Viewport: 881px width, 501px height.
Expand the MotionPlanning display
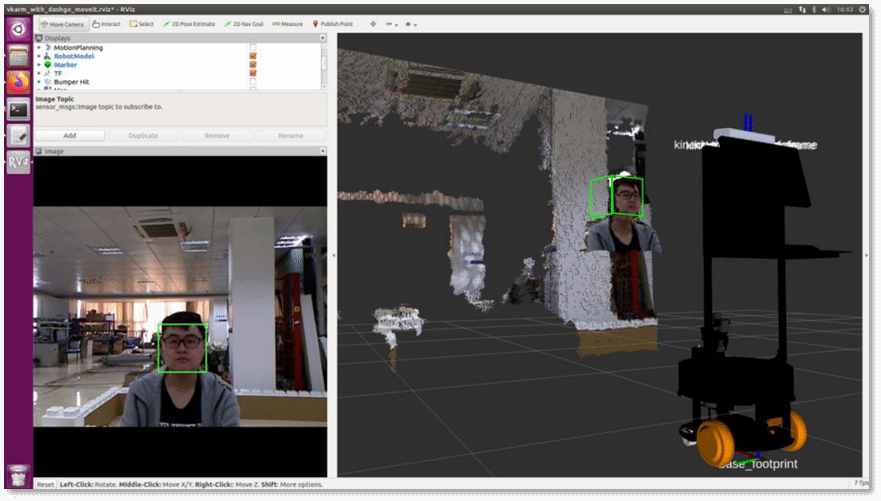39,48
